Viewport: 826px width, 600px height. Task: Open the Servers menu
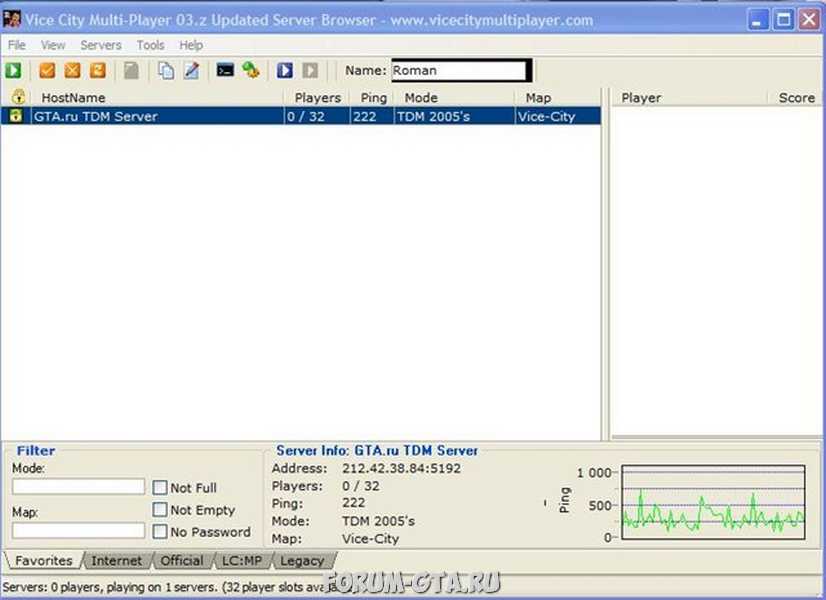point(101,45)
